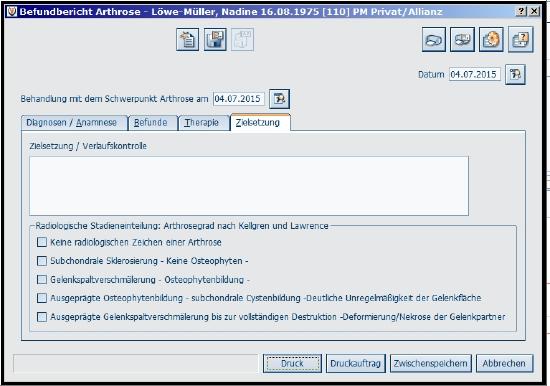
Task: Toggle 'Ausgeprägte Gelenkspaltverschmälerung bis zur vollständigen Destruktion'
Action: coord(42,317)
